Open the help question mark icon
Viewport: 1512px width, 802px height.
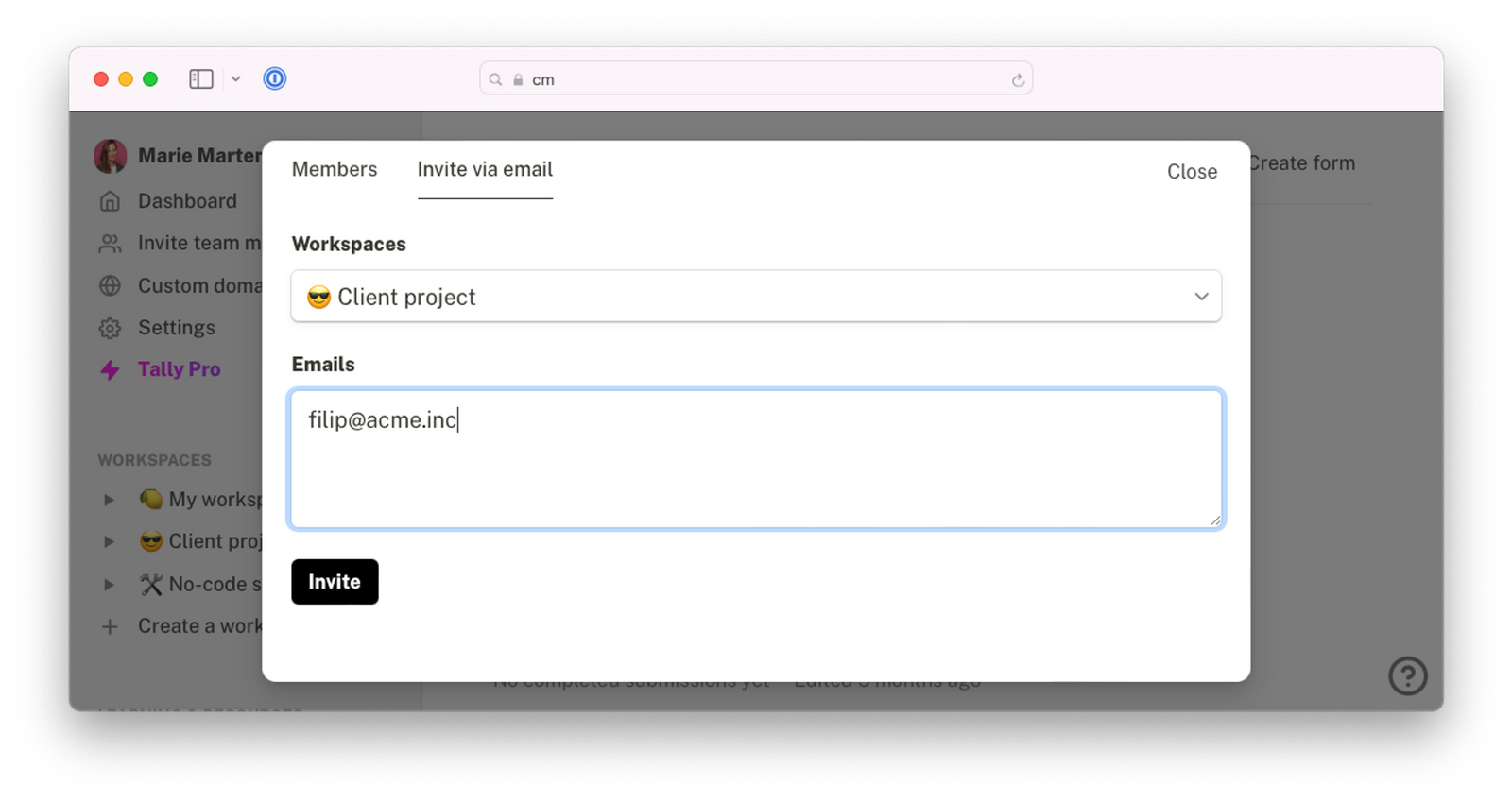(1407, 676)
